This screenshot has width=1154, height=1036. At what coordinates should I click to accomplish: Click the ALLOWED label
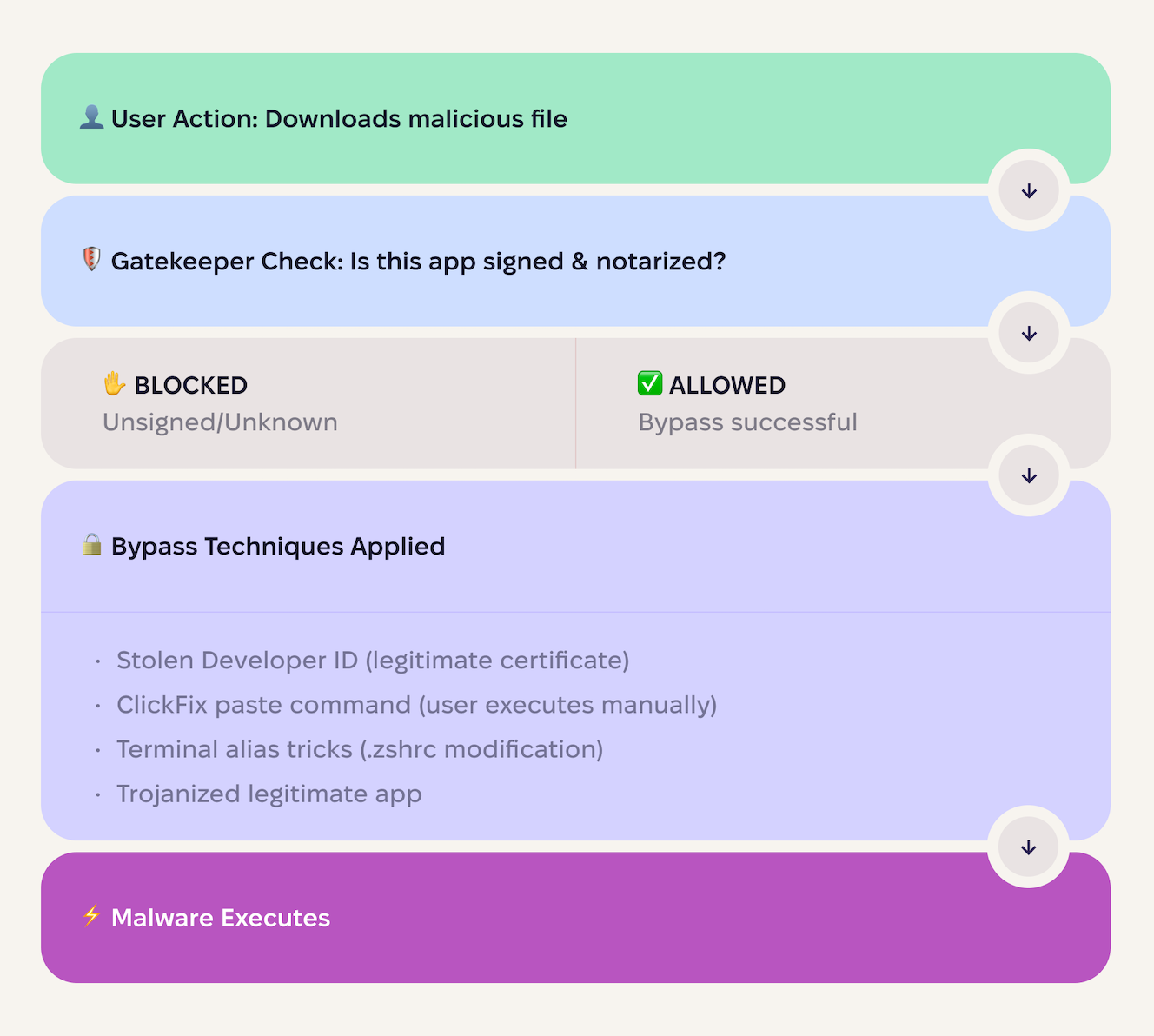click(727, 385)
